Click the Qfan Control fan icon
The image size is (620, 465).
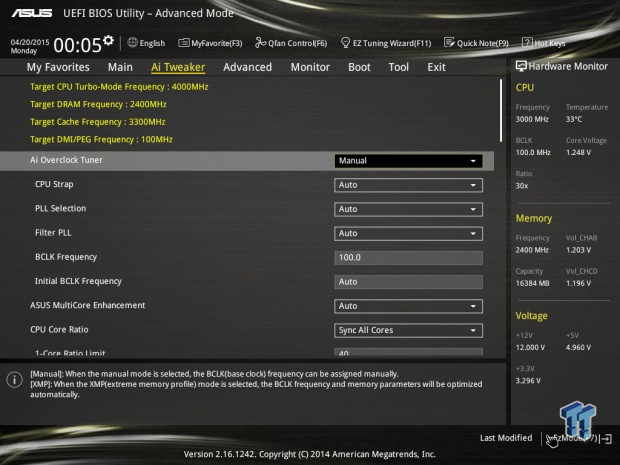point(260,42)
